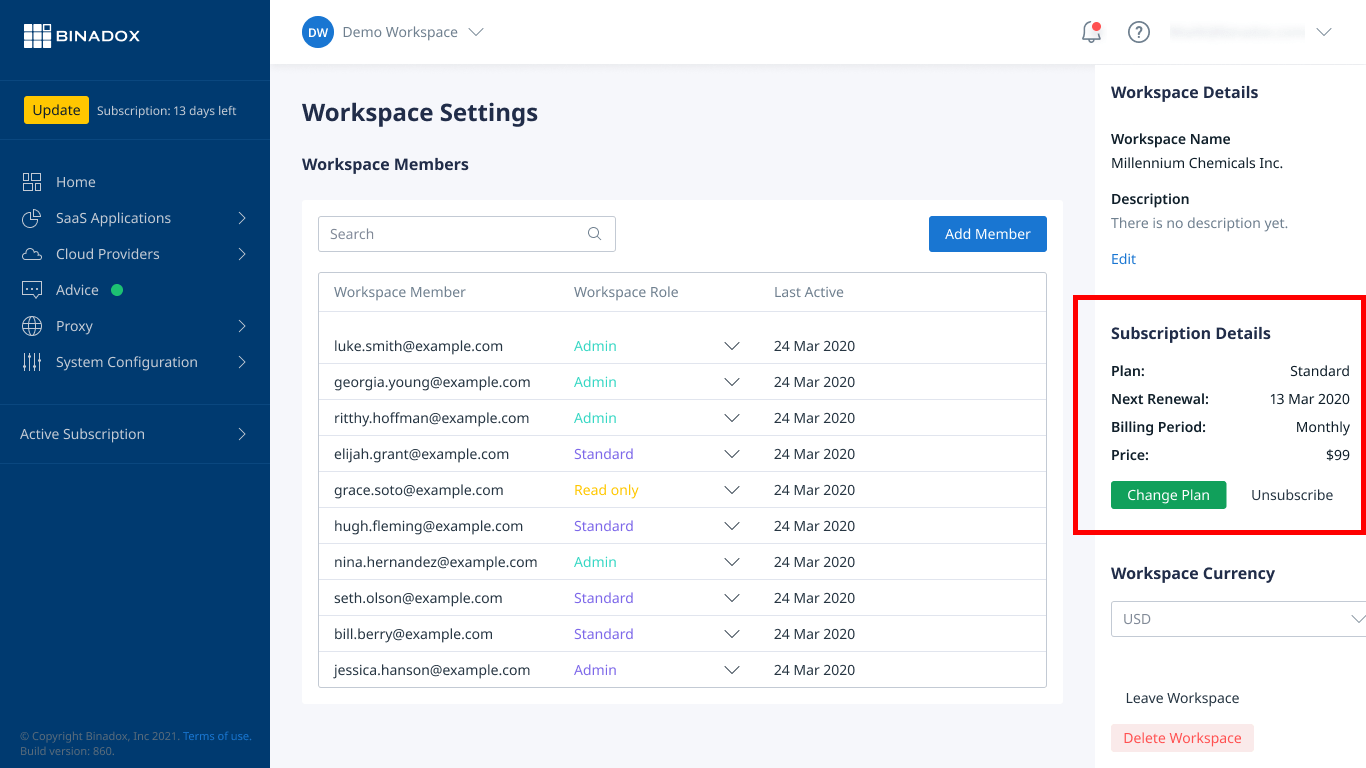Open role dropdown for seth.olson@example.com

732,598
